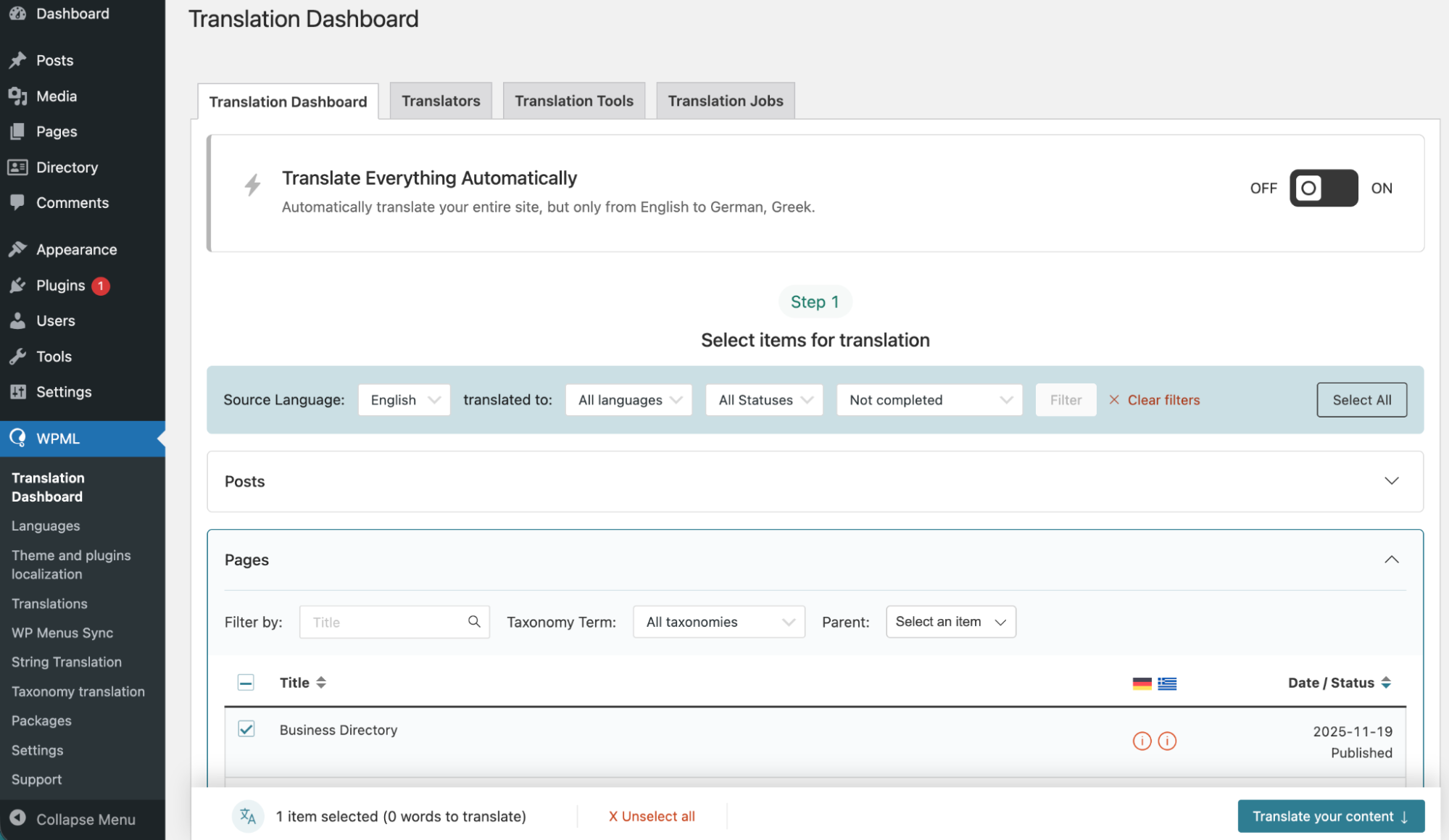
Task: Click the search magnifier in Title filter
Action: point(474,622)
